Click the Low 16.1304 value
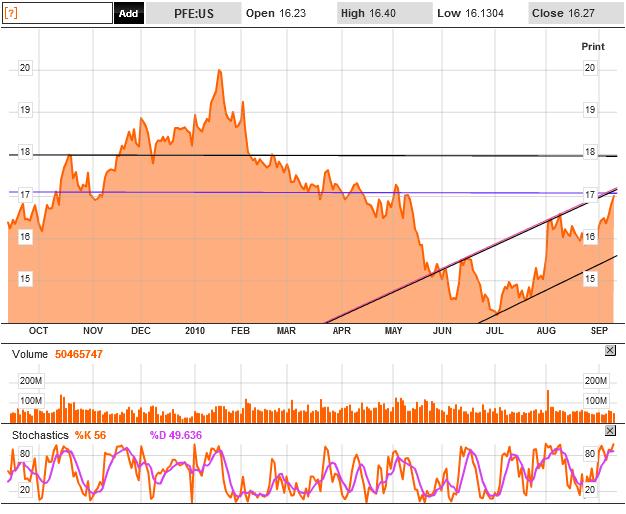This screenshot has width=626, height=514. tap(470, 13)
